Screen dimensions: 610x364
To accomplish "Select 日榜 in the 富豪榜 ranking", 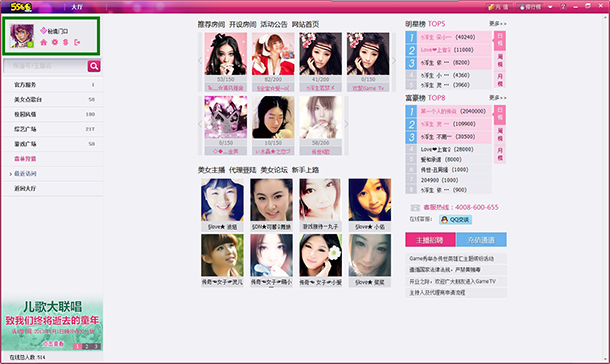I will pyautogui.click(x=500, y=114).
